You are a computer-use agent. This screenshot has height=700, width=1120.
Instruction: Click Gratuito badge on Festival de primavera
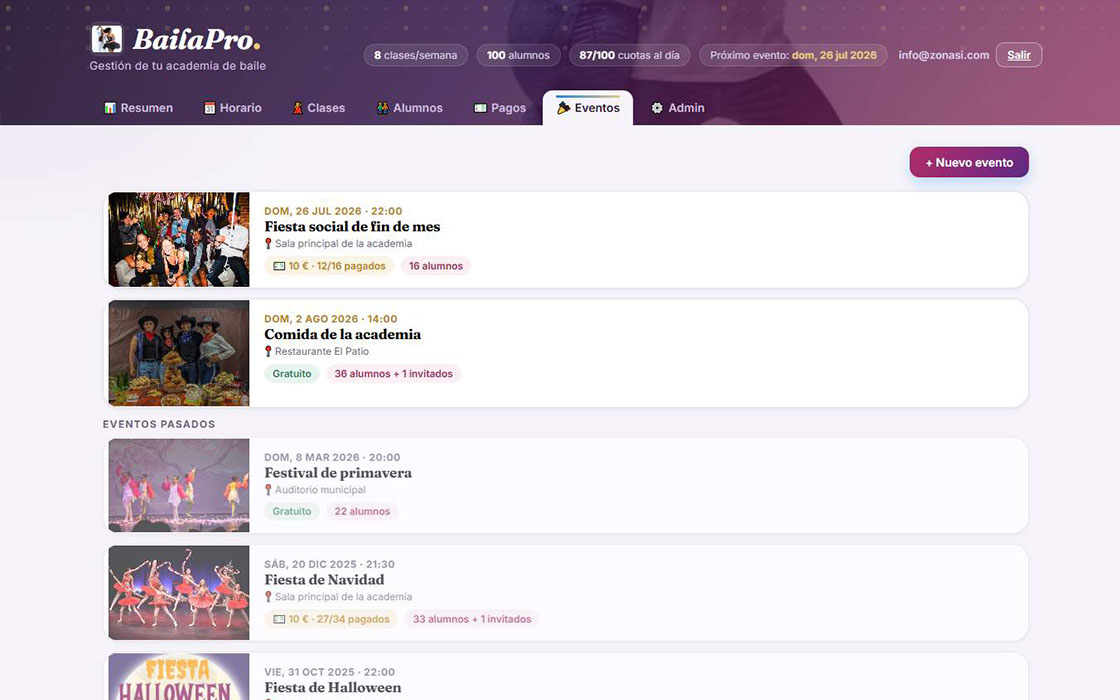click(x=291, y=511)
